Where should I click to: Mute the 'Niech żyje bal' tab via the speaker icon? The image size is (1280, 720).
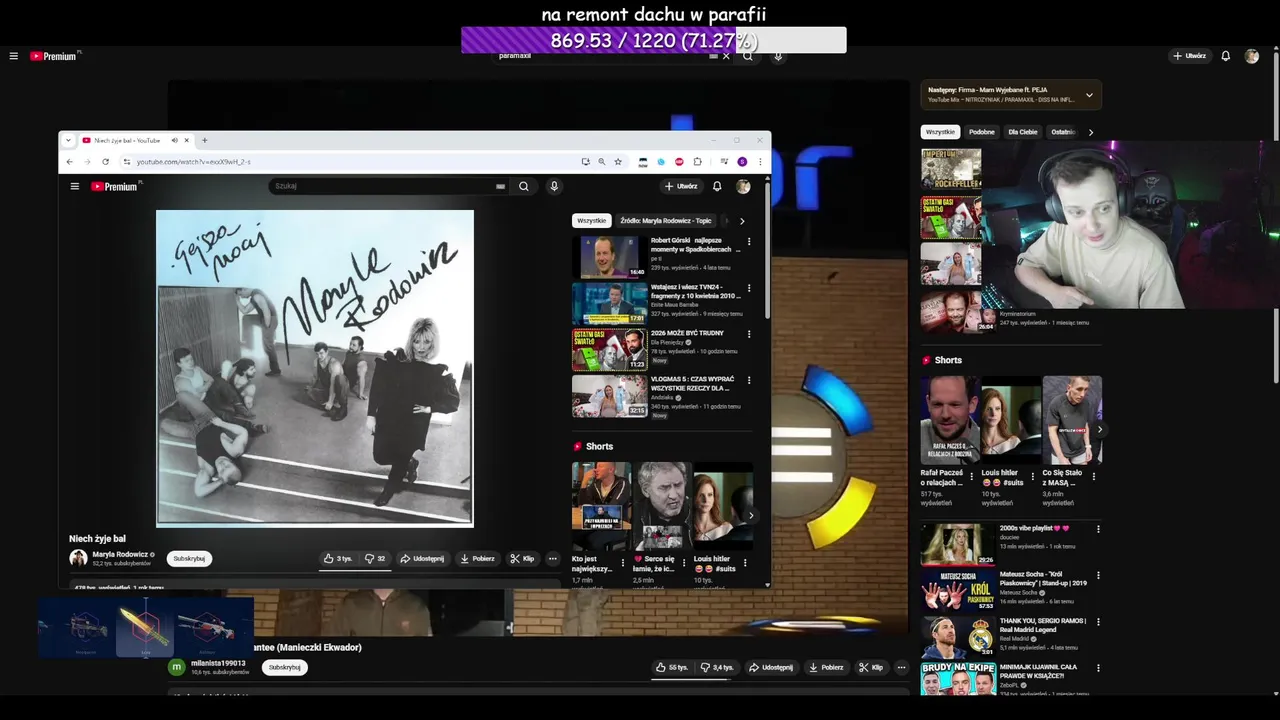pyautogui.click(x=174, y=140)
